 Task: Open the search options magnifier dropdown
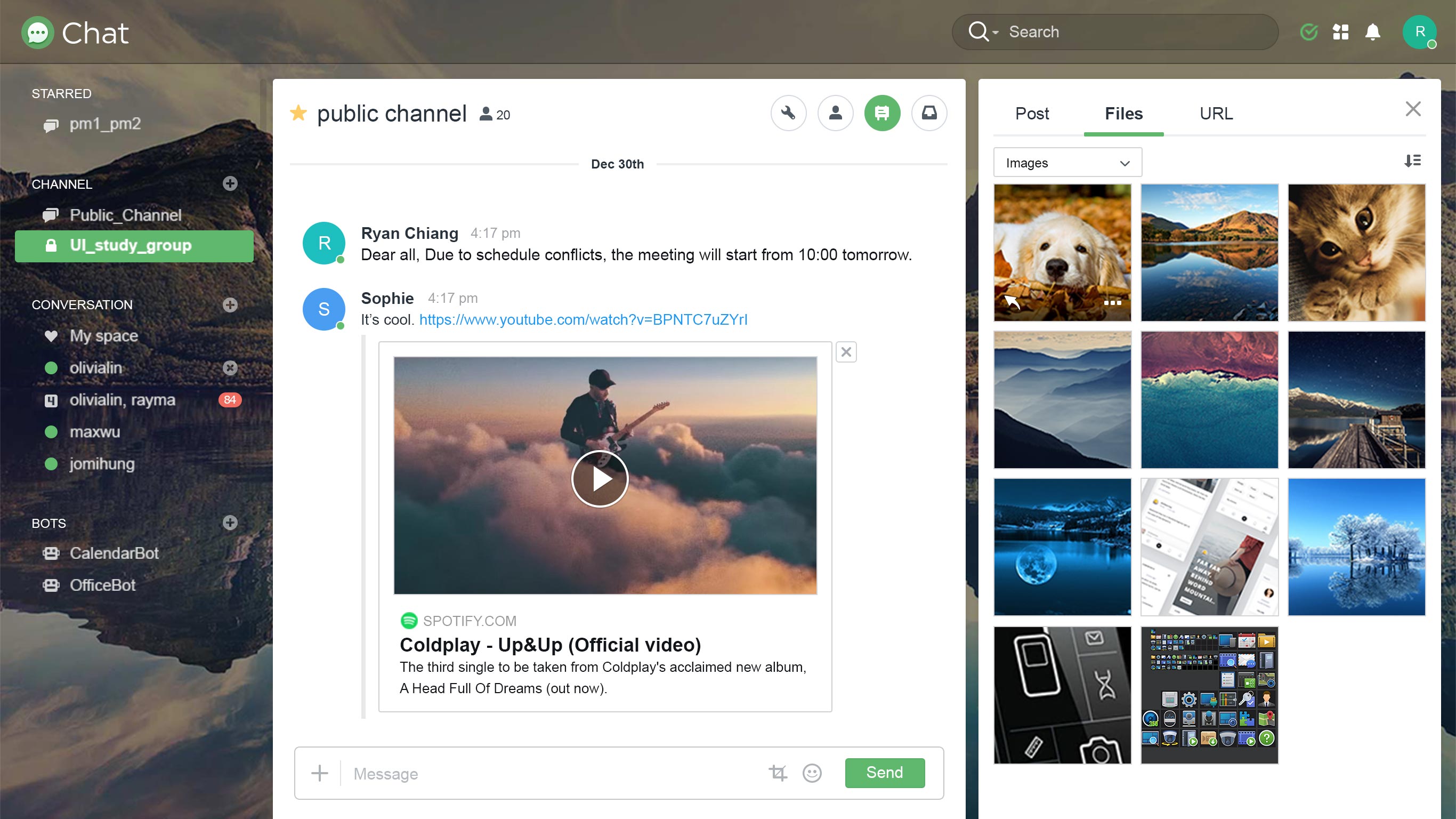click(x=982, y=31)
